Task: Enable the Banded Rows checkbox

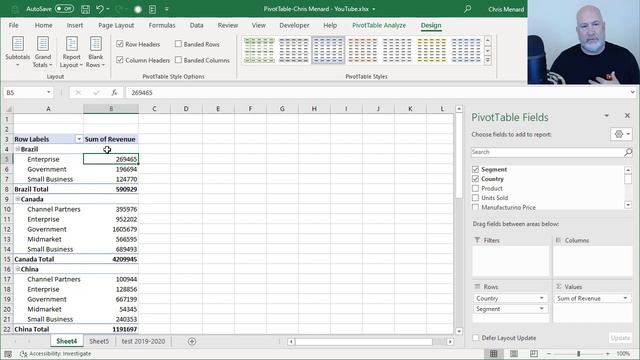Action: pos(178,44)
